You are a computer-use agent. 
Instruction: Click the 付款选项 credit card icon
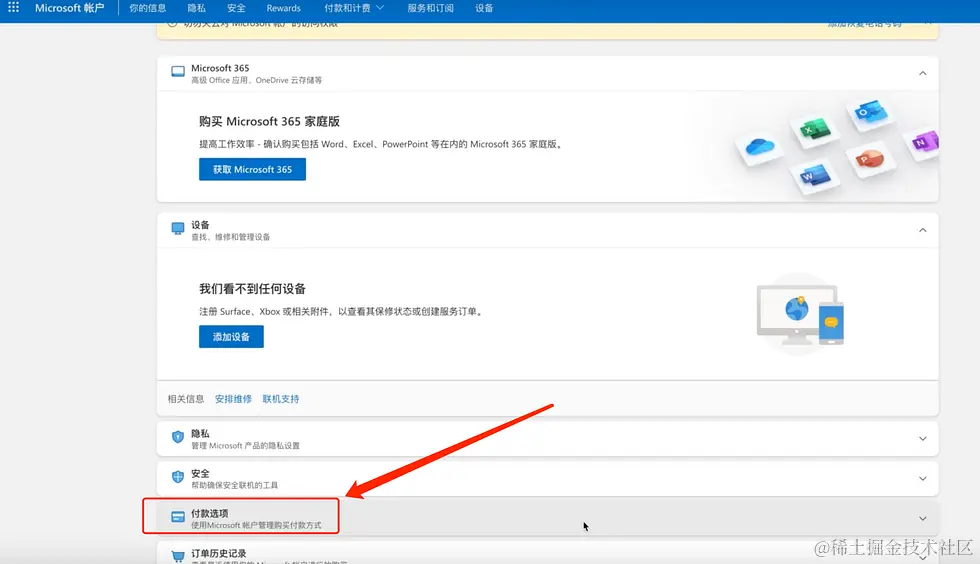point(178,517)
